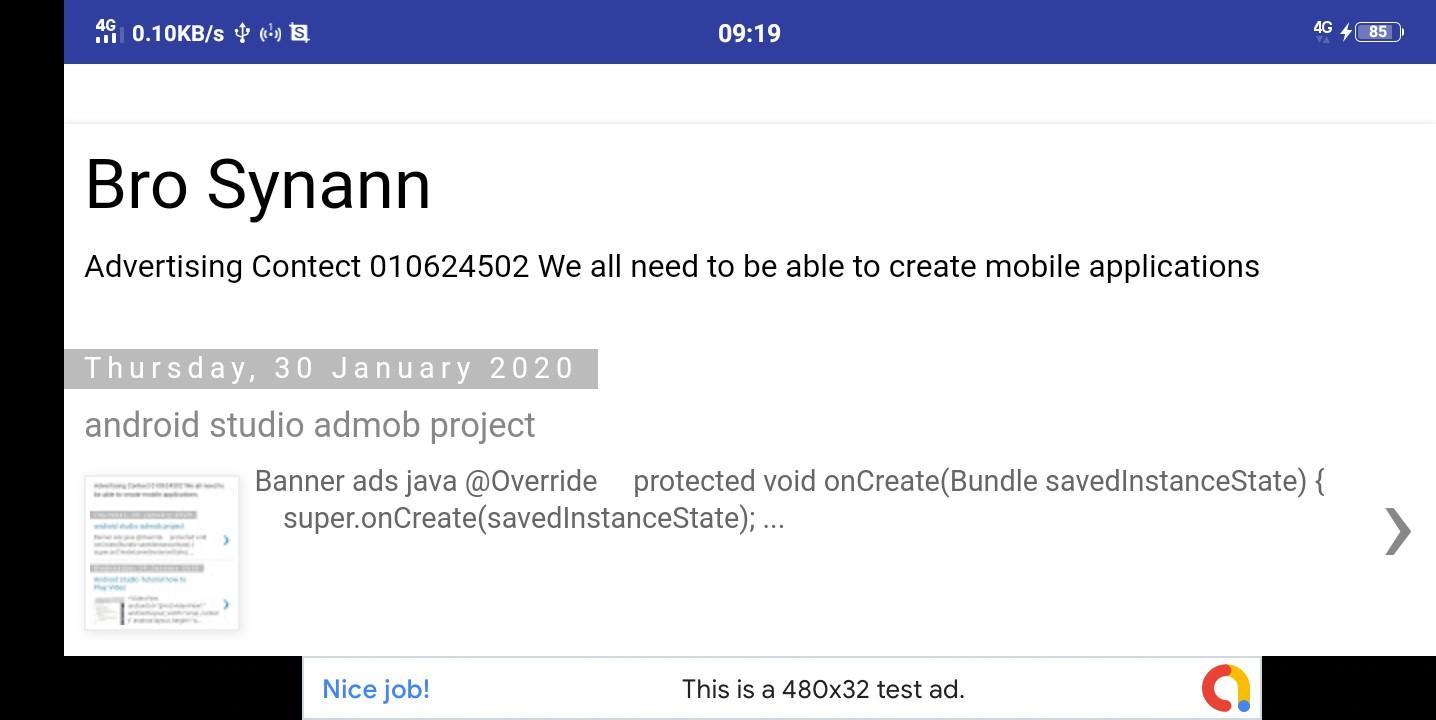
Task: Open the Bro Synann blog title
Action: pyautogui.click(x=258, y=185)
